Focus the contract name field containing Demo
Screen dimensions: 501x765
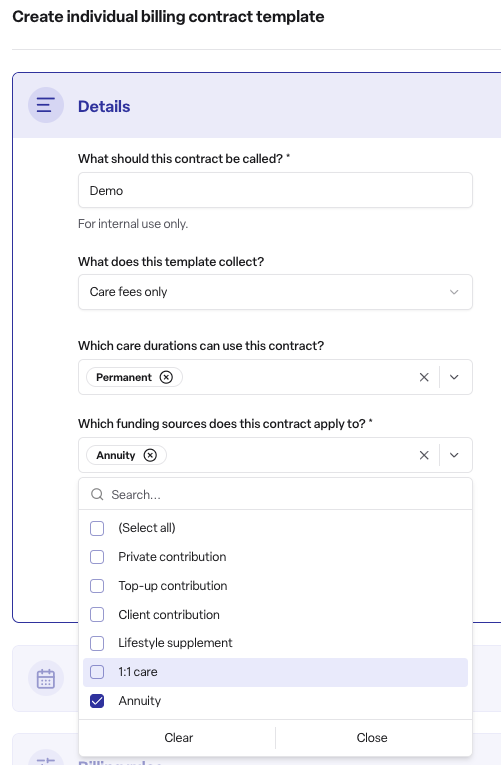(x=275, y=190)
